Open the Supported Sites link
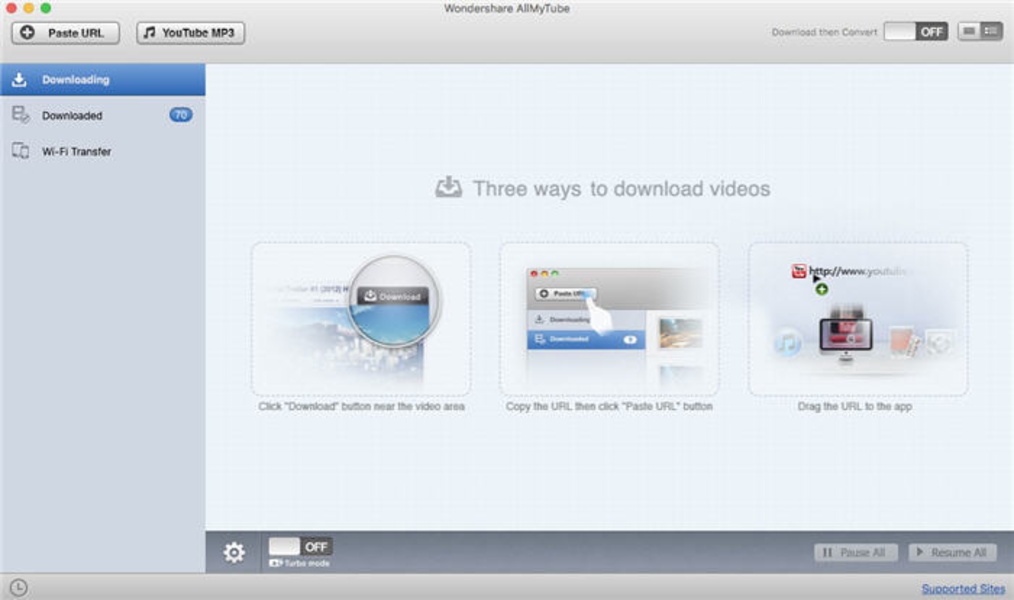This screenshot has height=600, width=1014. click(x=963, y=589)
